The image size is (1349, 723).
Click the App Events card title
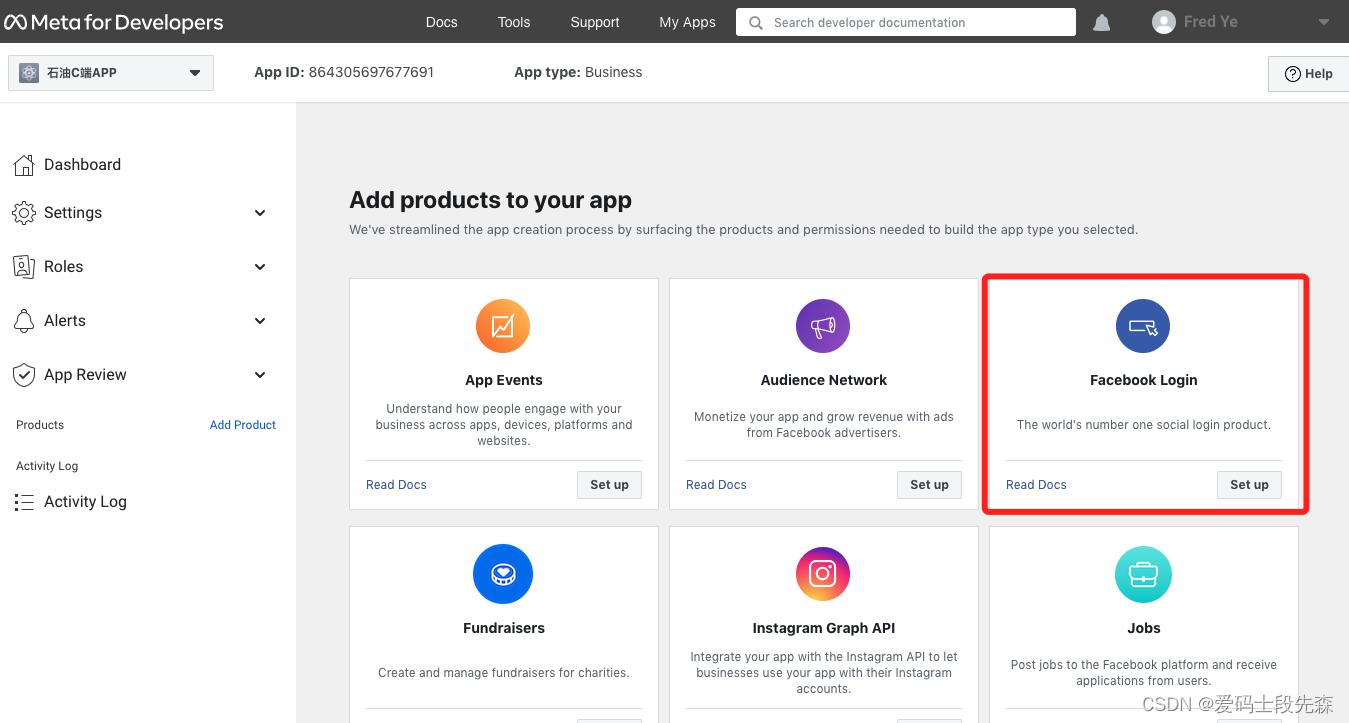(504, 380)
